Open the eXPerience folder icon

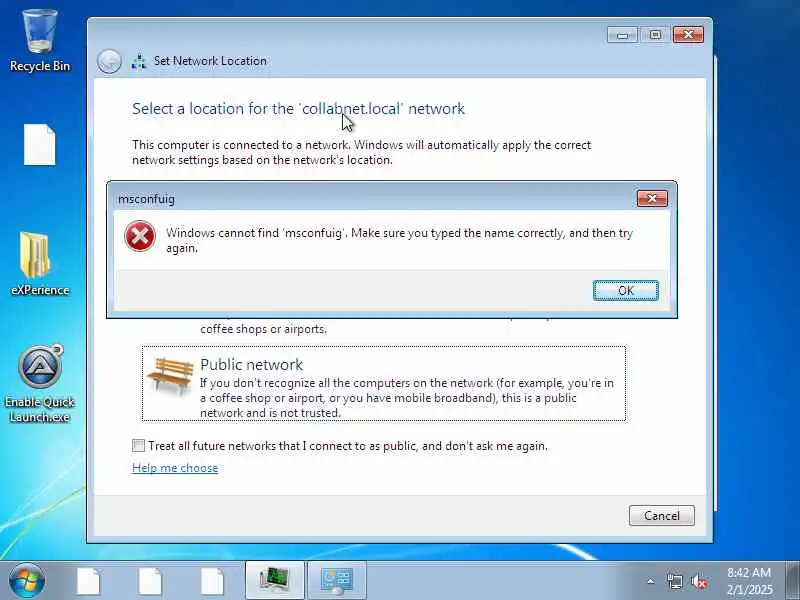click(39, 264)
